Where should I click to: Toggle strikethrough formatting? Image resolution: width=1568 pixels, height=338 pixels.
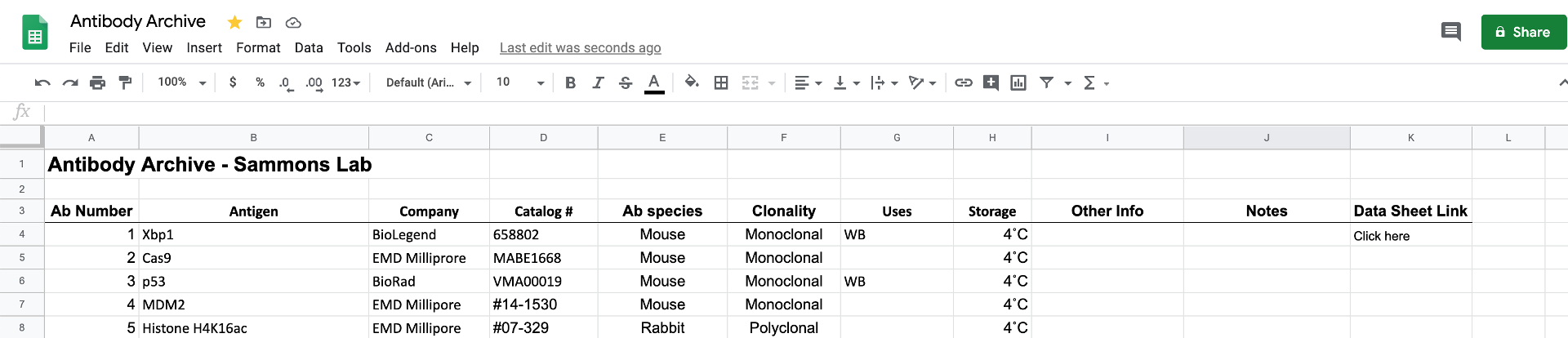626,82
